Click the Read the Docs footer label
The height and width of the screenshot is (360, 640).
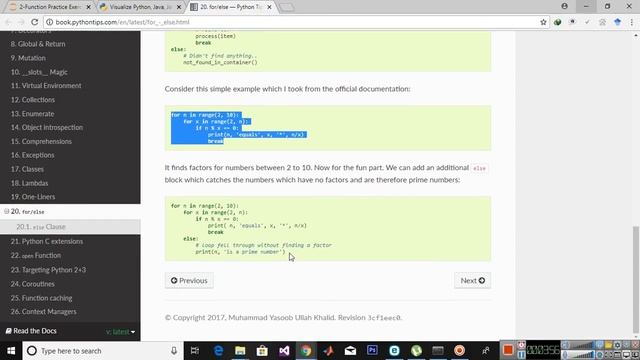coord(35,331)
